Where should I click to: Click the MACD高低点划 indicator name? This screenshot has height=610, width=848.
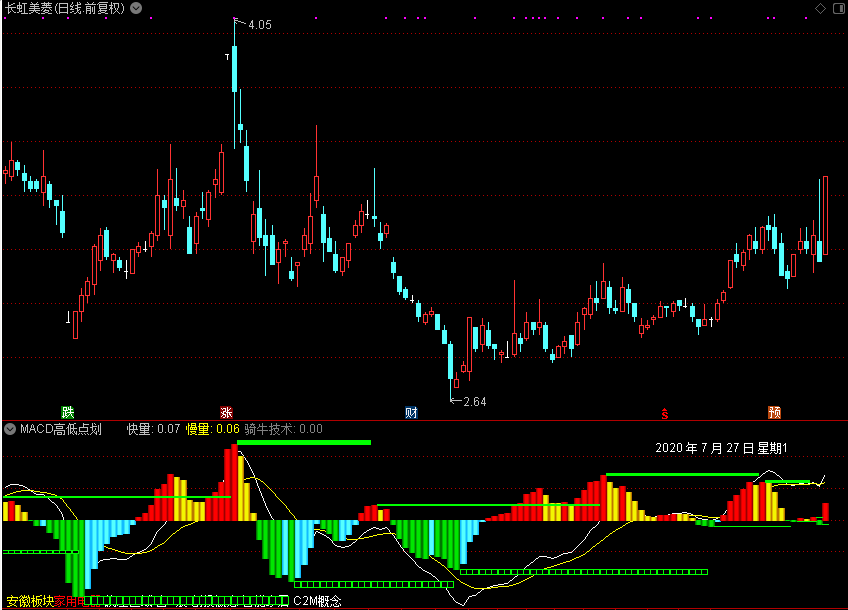pyautogui.click(x=61, y=429)
